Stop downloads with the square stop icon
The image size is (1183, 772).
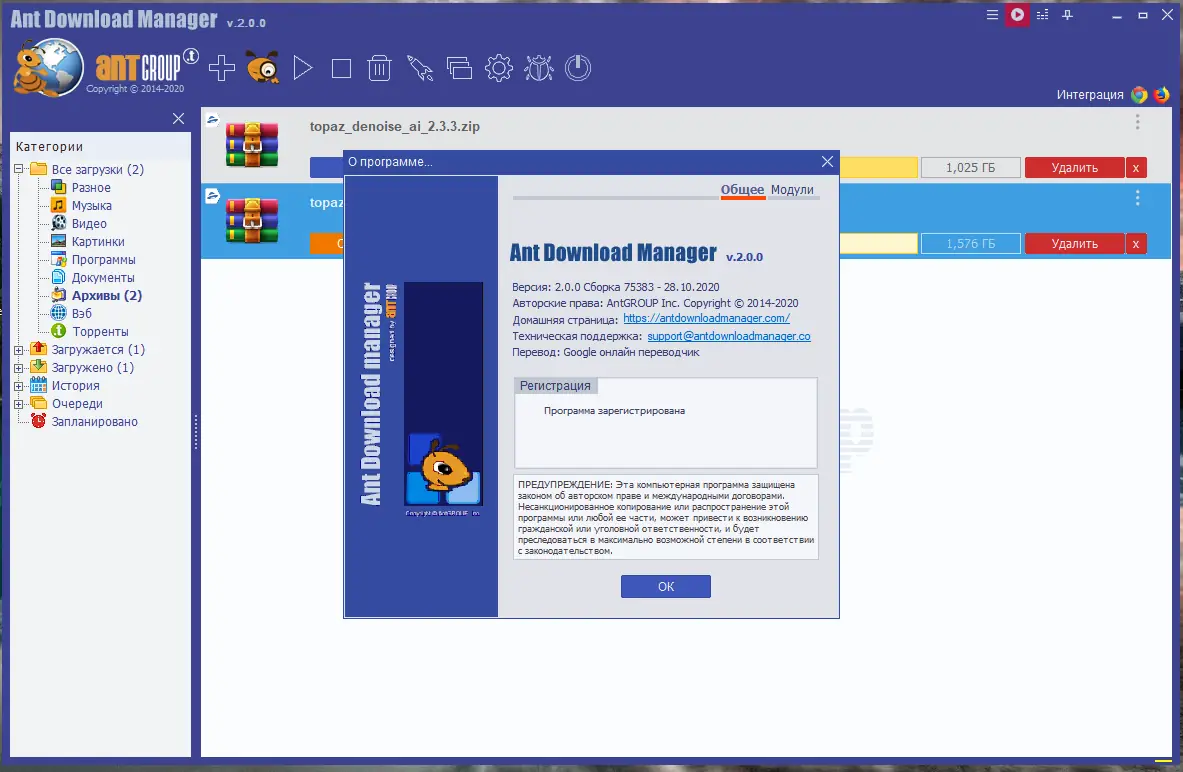pyautogui.click(x=340, y=68)
